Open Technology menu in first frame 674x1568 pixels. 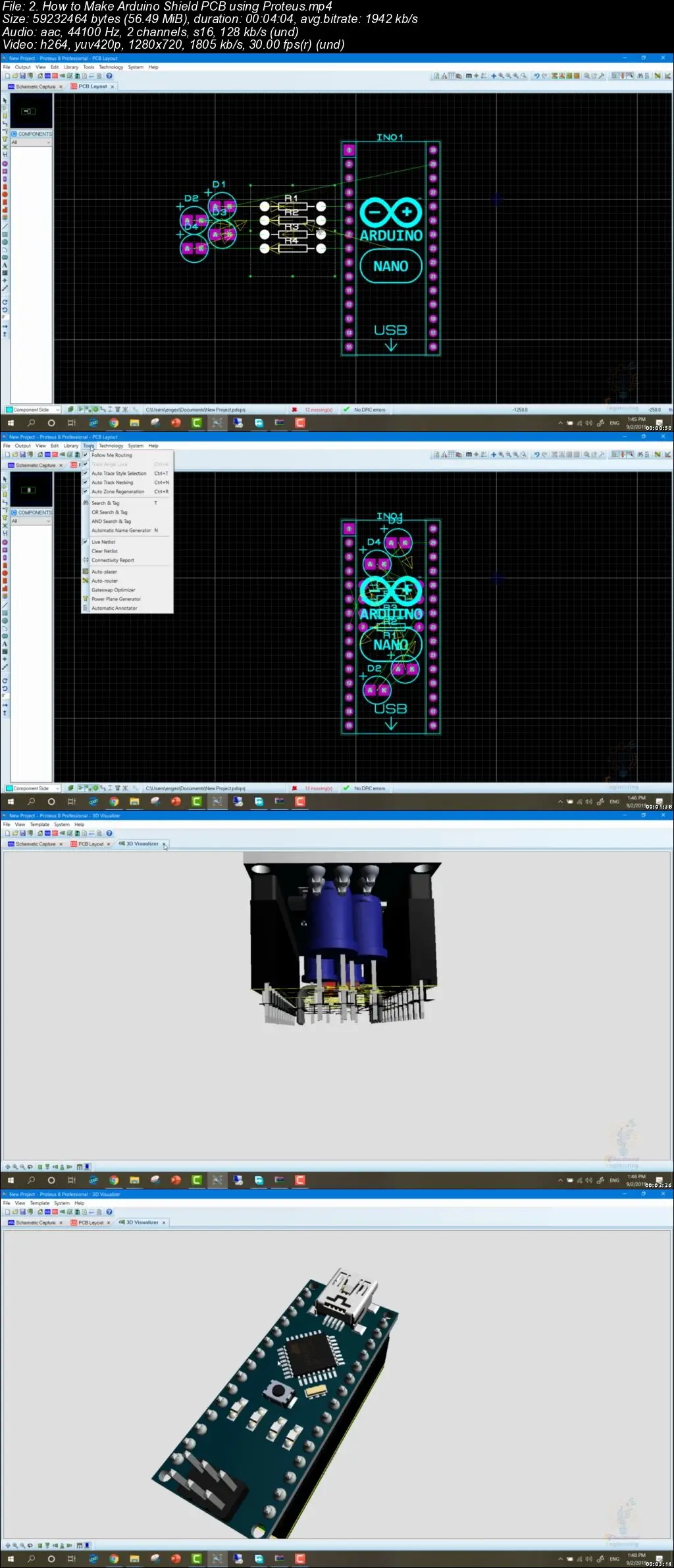pos(111,67)
